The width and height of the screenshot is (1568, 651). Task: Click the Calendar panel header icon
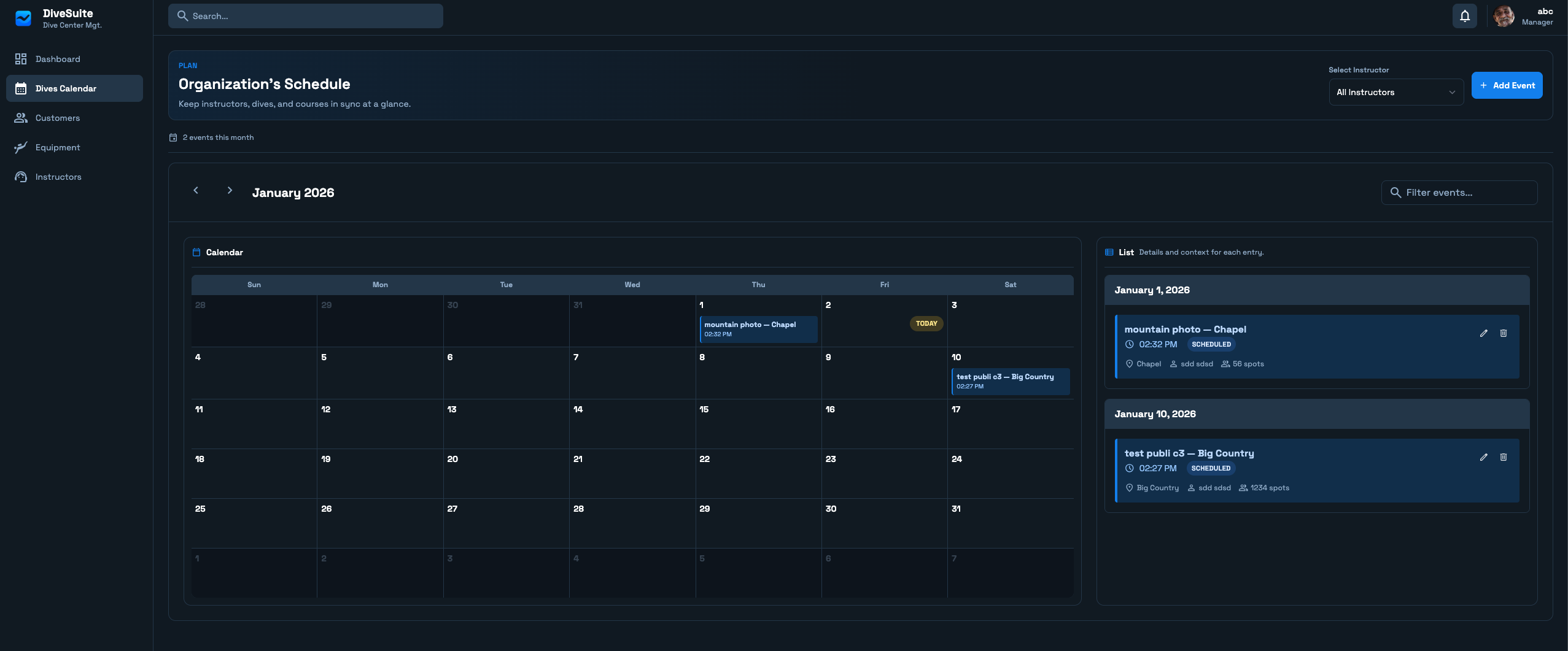coord(196,252)
